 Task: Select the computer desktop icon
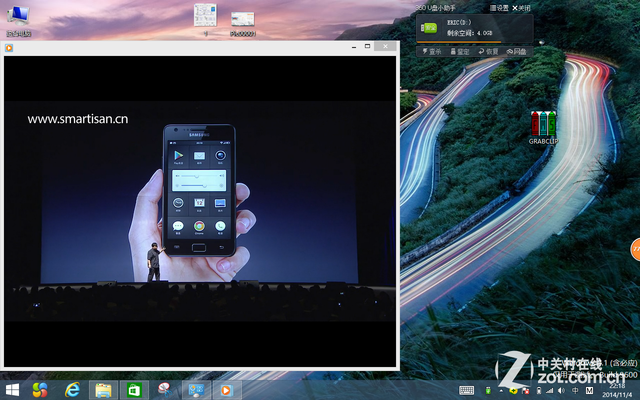tap(18, 21)
